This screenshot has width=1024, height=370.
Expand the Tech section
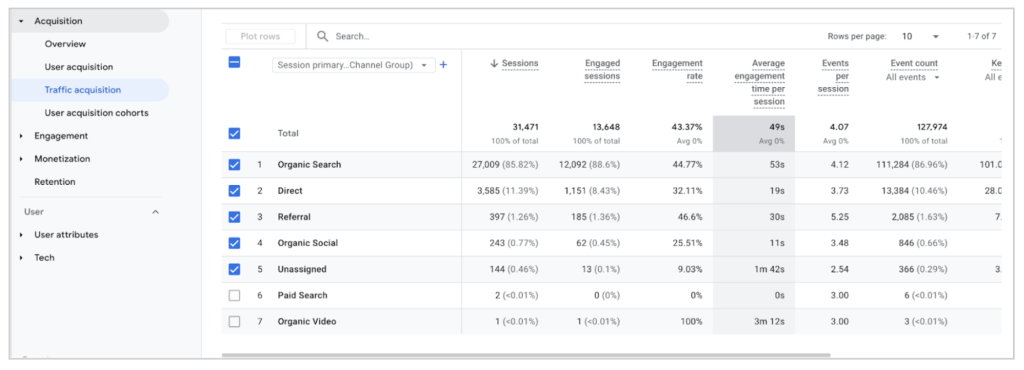click(21, 258)
